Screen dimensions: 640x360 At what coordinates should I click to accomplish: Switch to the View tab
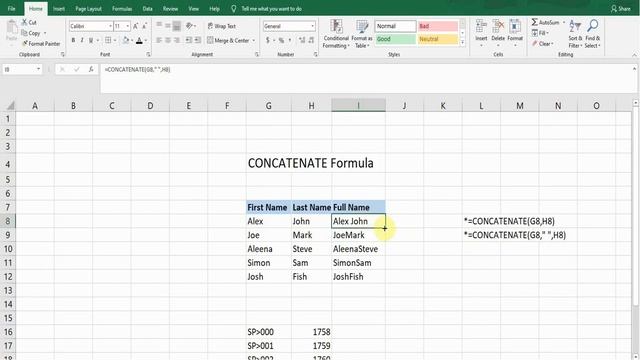click(193, 9)
